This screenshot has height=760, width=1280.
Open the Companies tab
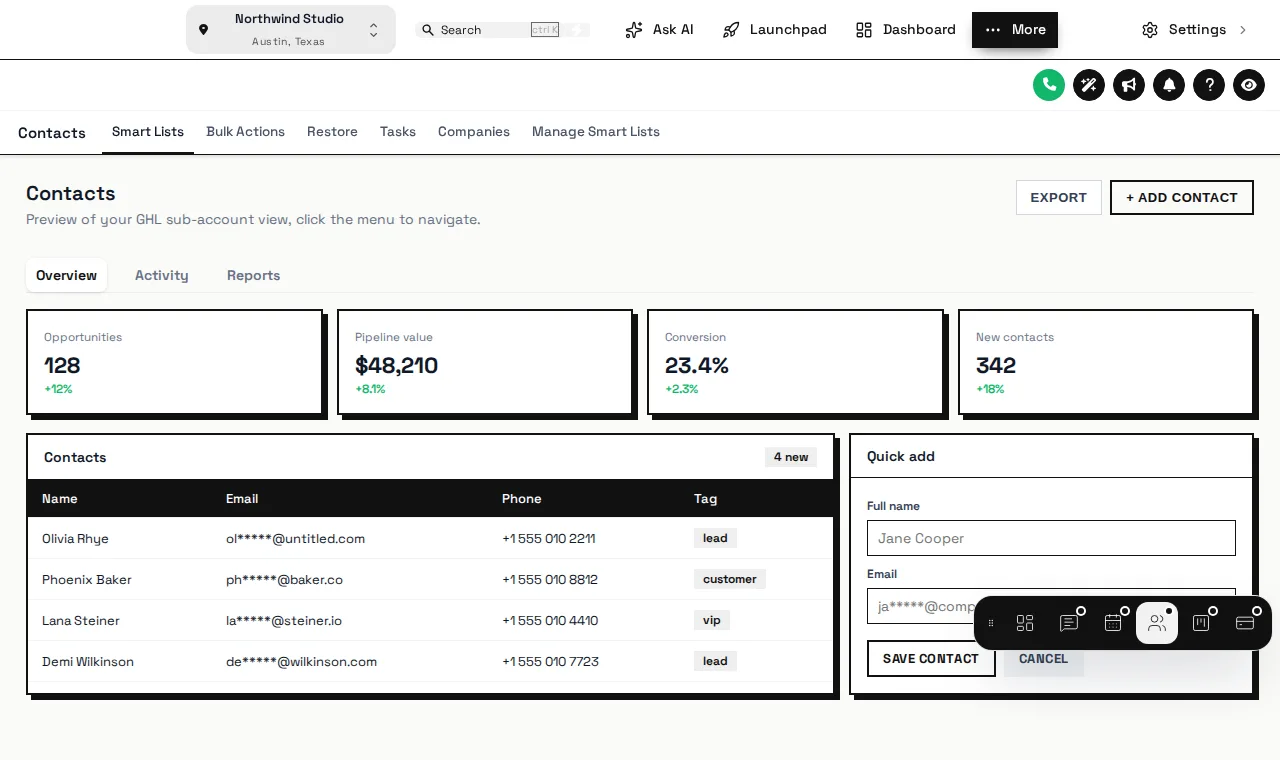[474, 132]
